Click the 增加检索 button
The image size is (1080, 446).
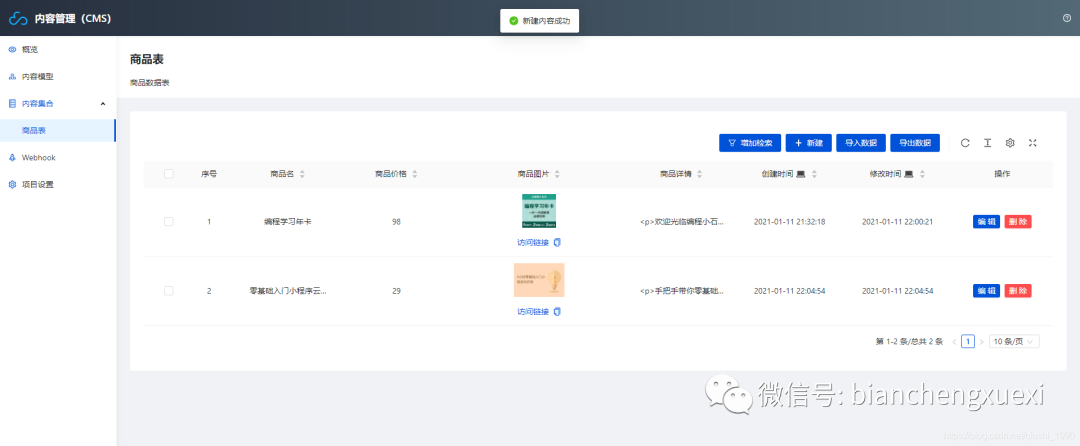749,142
